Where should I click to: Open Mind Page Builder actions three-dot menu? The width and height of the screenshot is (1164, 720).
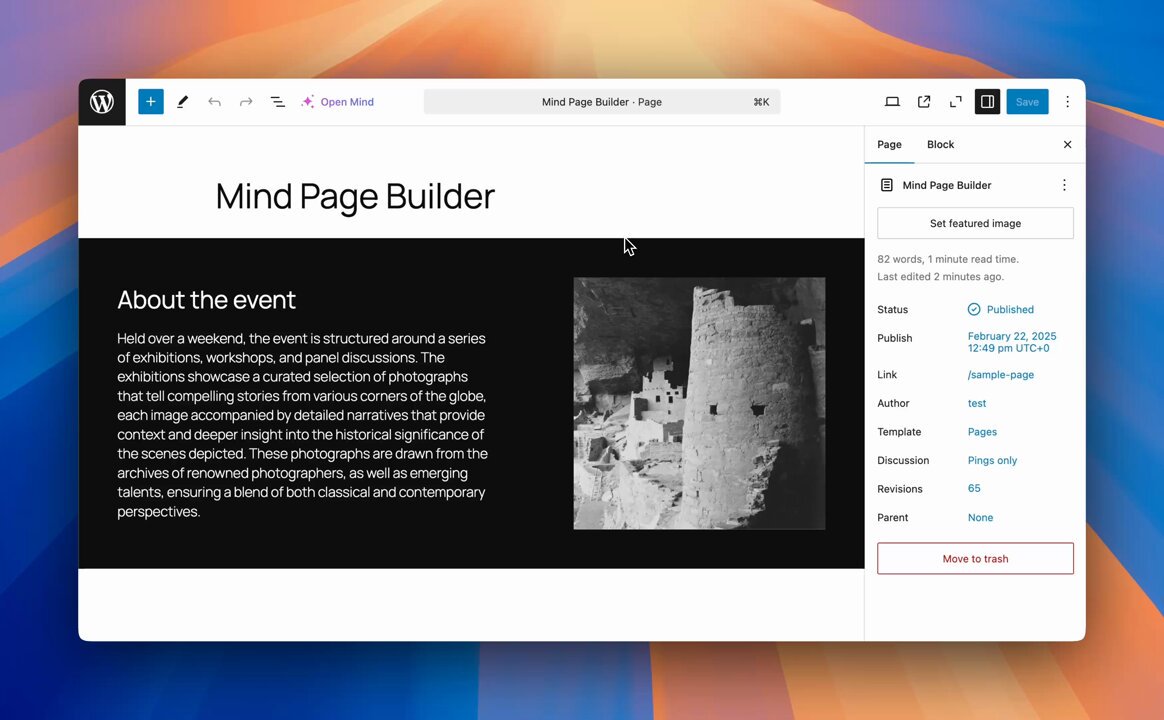pos(1064,185)
